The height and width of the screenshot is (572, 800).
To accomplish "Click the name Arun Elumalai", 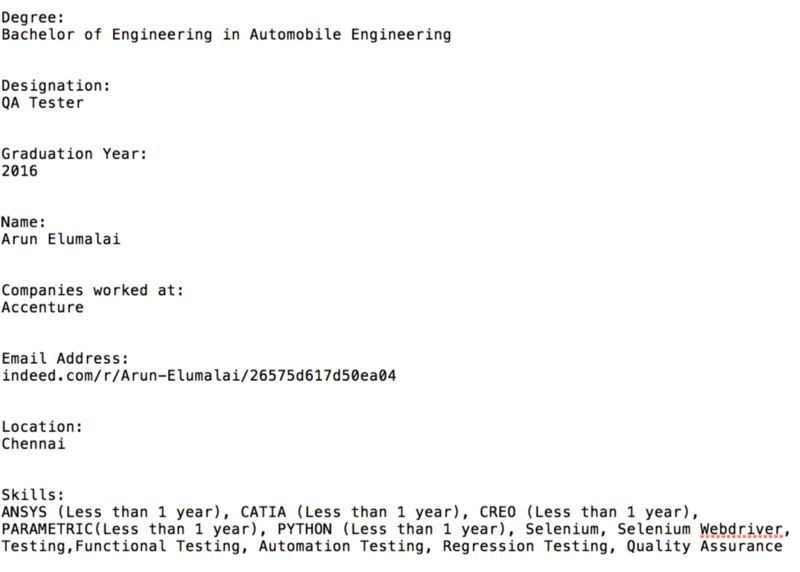I will coord(61,239).
